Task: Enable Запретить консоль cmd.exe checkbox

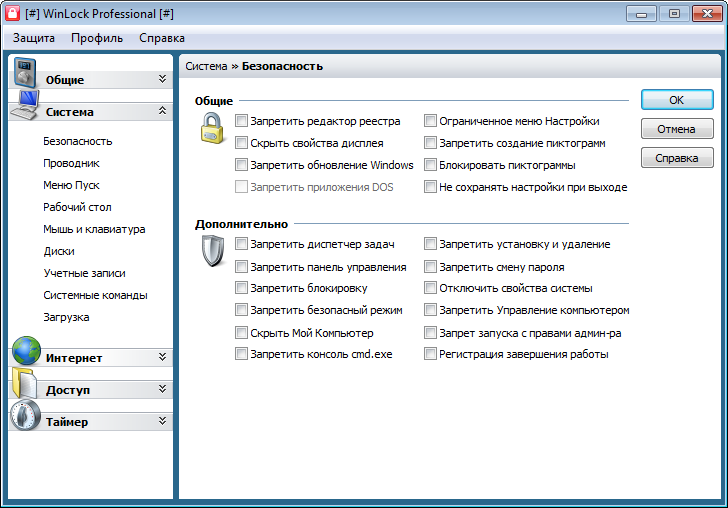Action: point(241,354)
